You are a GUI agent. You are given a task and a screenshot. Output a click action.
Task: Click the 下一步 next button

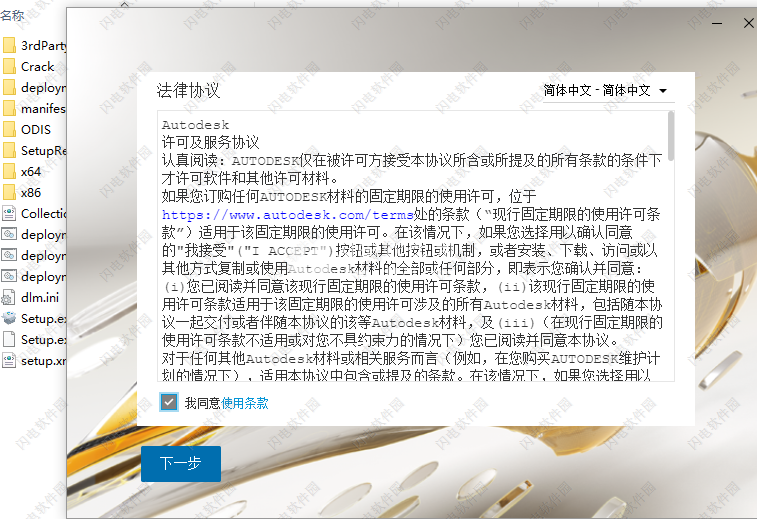[x=181, y=463]
